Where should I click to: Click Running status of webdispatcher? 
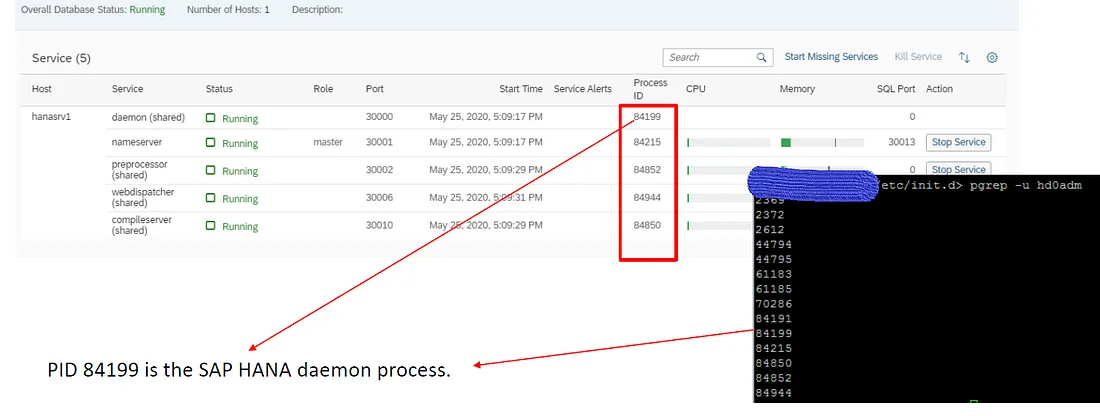click(x=232, y=199)
